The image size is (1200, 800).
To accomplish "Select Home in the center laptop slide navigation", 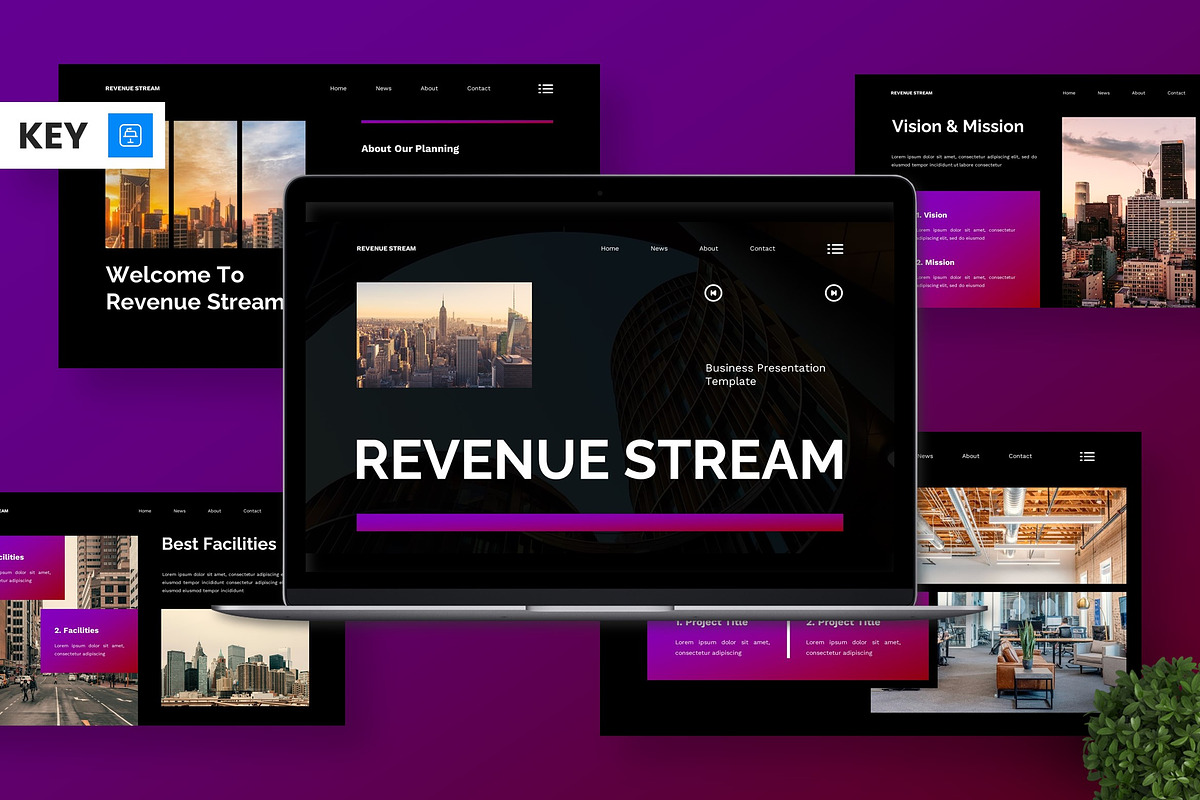I will [610, 249].
